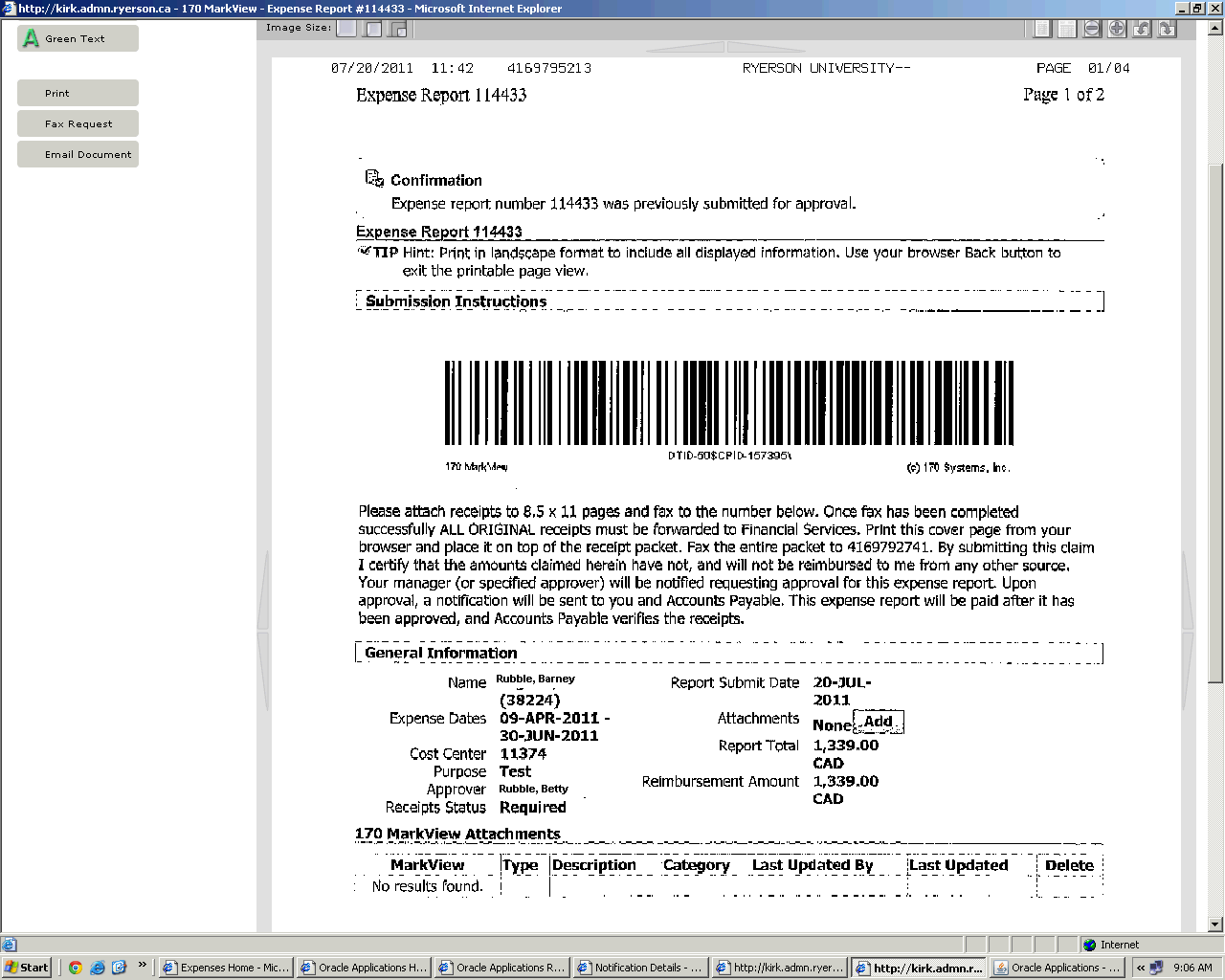Click scrollbar down arrow at bottom right
Image resolution: width=1225 pixels, height=980 pixels.
click(1215, 924)
